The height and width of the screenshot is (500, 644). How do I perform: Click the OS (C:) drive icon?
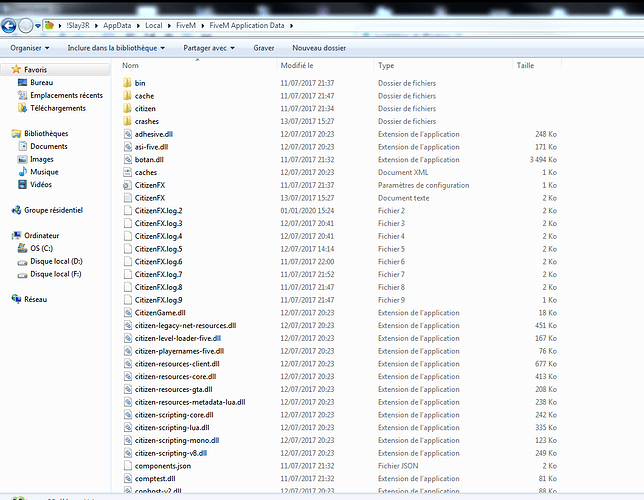(22, 248)
